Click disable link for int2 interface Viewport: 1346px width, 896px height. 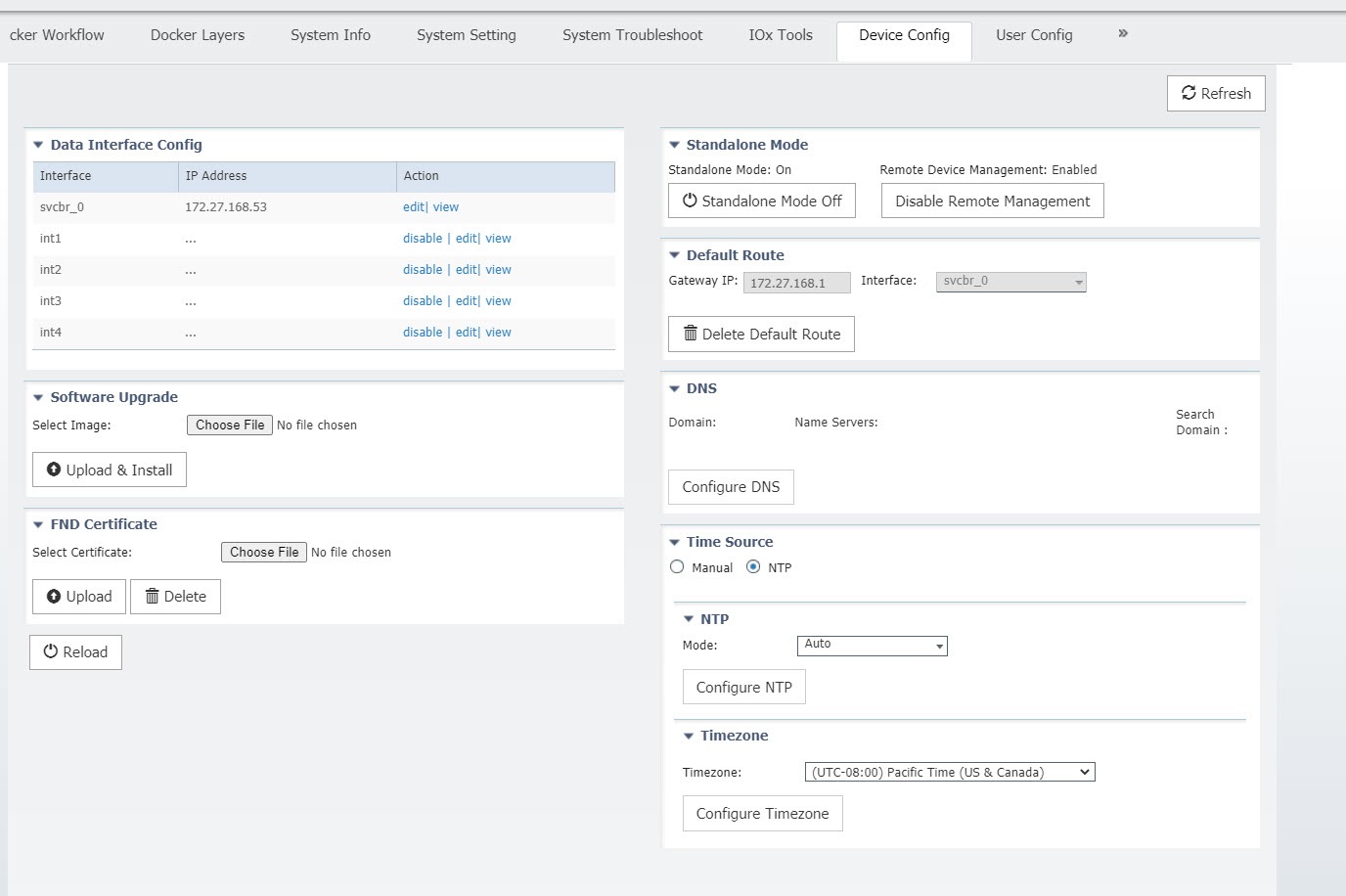coord(423,270)
